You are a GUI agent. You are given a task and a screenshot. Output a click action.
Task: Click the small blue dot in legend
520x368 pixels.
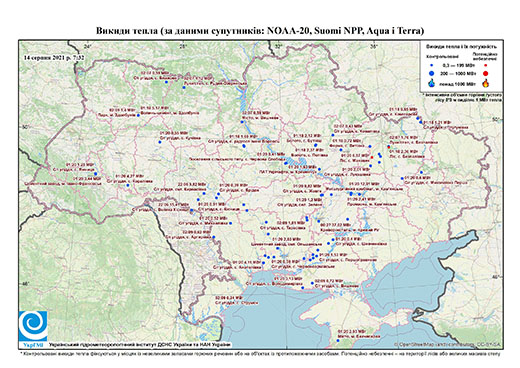click(x=432, y=65)
